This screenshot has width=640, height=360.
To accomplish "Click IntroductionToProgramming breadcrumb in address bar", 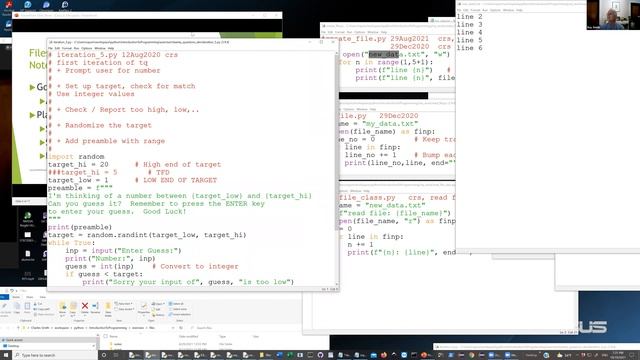I will click(x=108, y=328).
